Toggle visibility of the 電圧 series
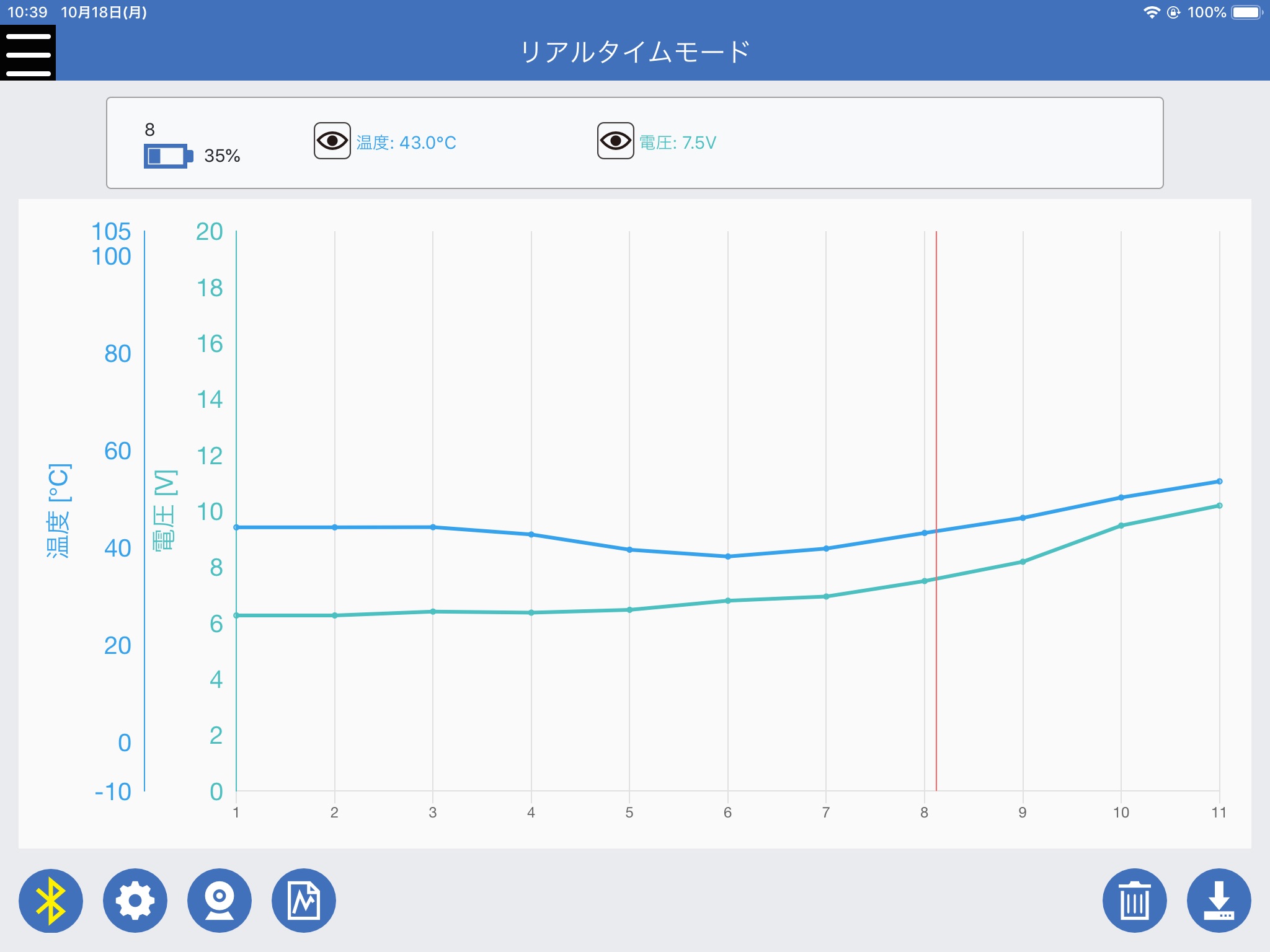The width and height of the screenshot is (1270, 952). pyautogui.click(x=616, y=141)
